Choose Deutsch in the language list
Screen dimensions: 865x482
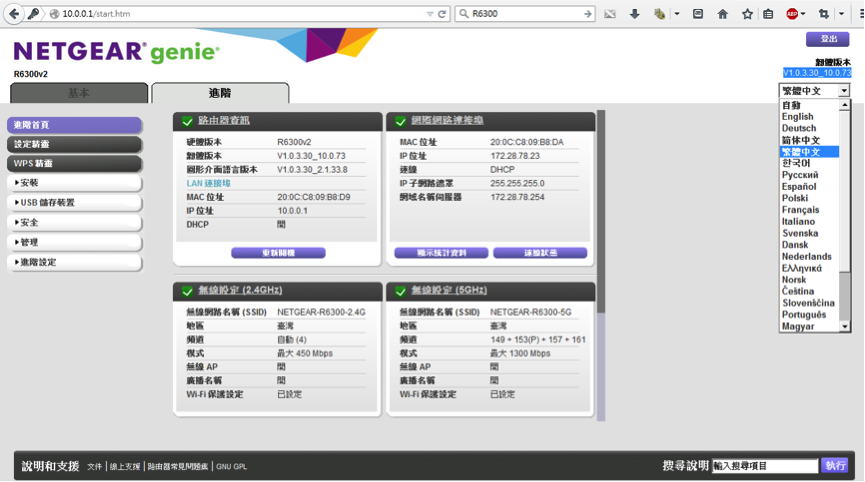tap(799, 128)
